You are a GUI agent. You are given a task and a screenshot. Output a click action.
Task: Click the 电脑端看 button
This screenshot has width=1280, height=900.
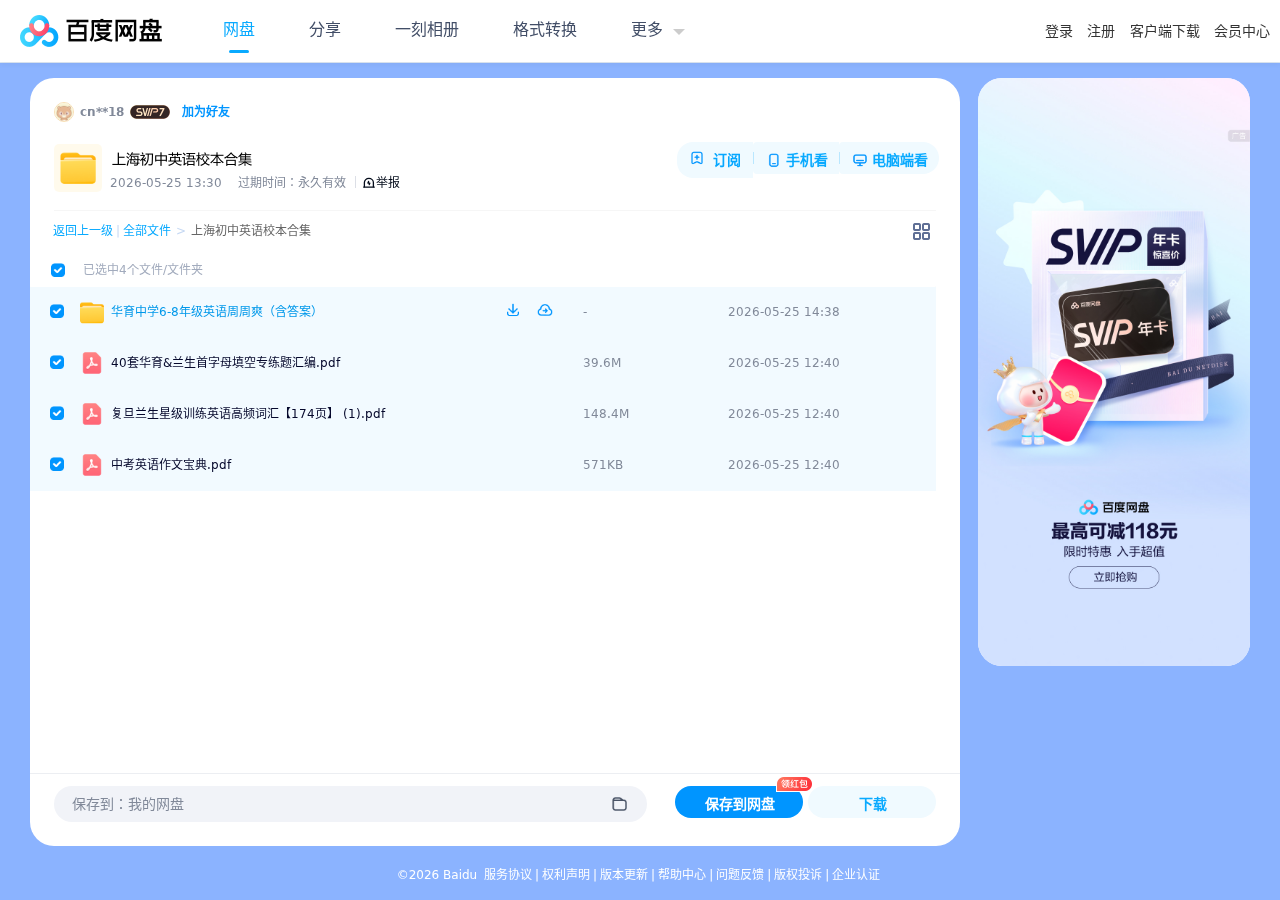890,160
